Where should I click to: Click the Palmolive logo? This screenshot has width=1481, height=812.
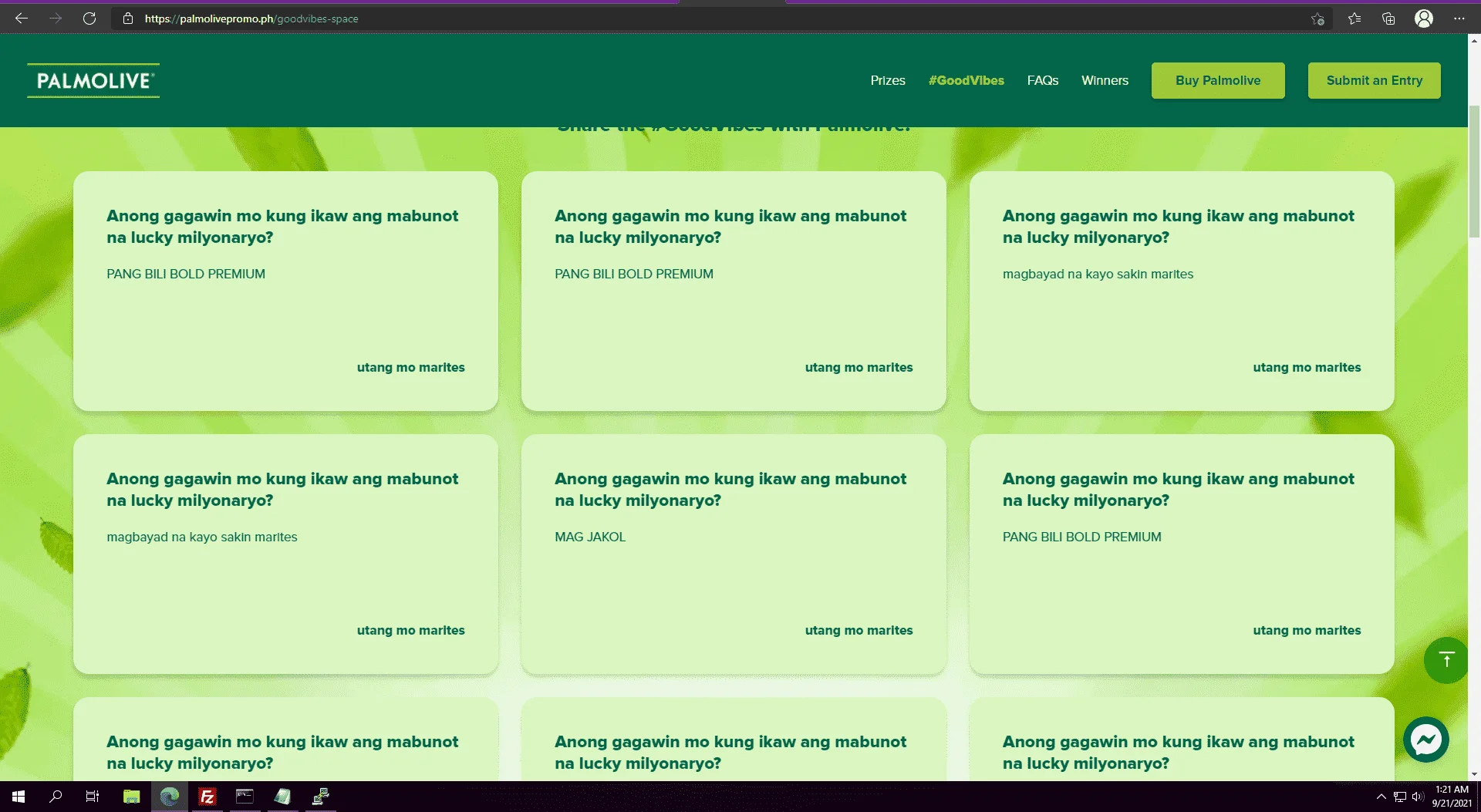(x=93, y=80)
